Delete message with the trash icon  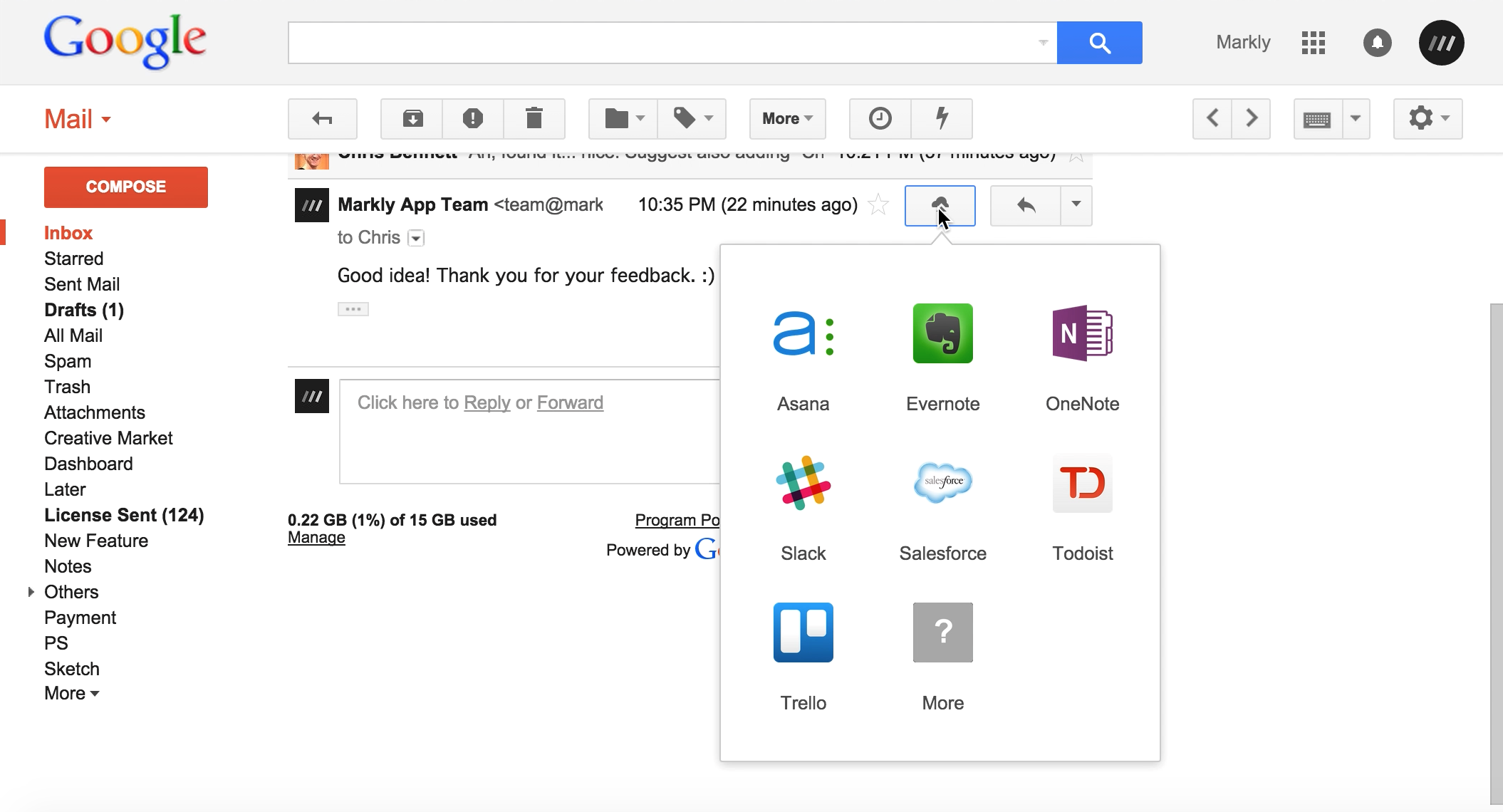click(x=534, y=118)
